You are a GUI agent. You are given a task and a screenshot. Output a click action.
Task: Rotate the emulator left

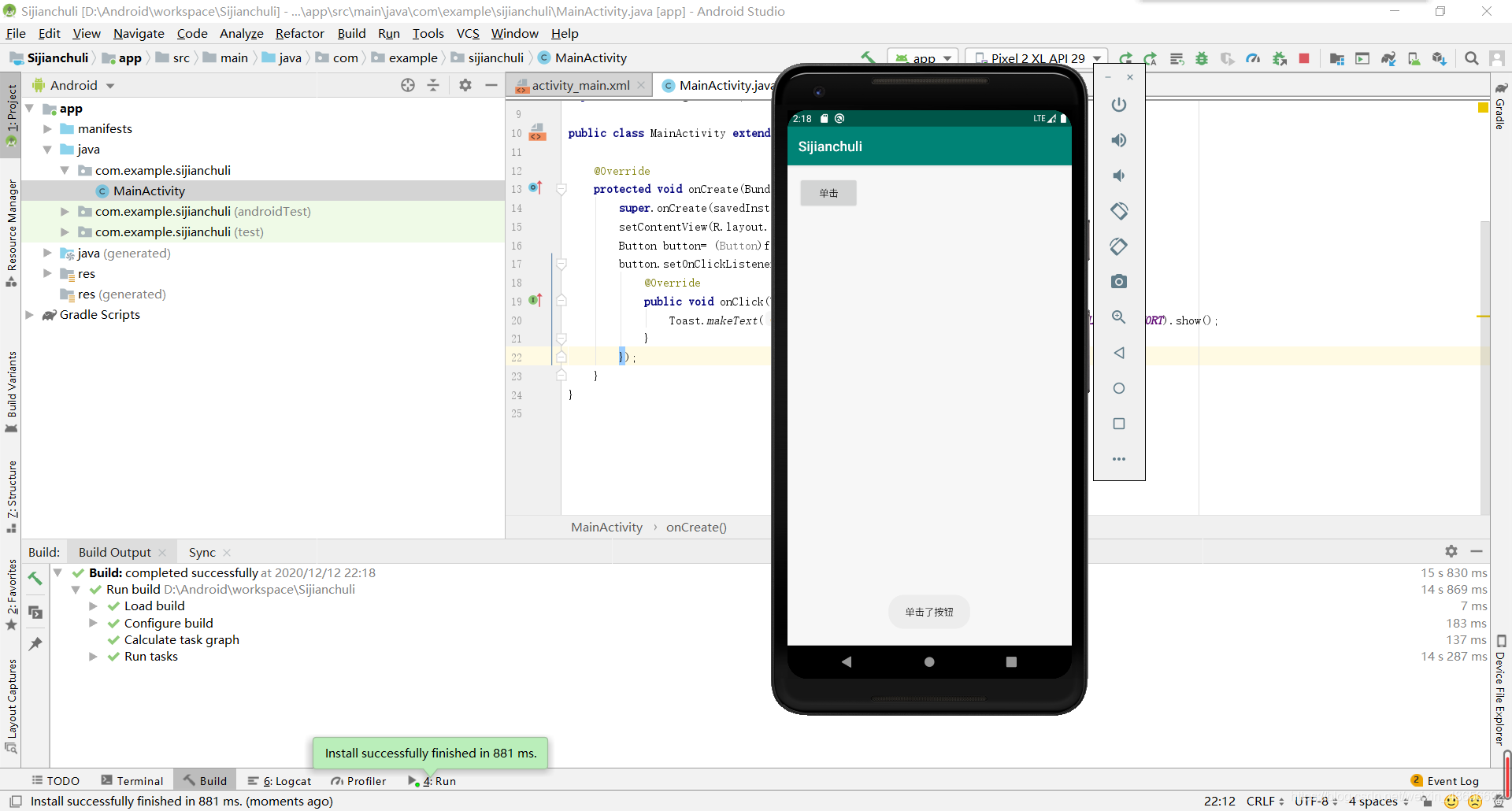[1119, 211]
